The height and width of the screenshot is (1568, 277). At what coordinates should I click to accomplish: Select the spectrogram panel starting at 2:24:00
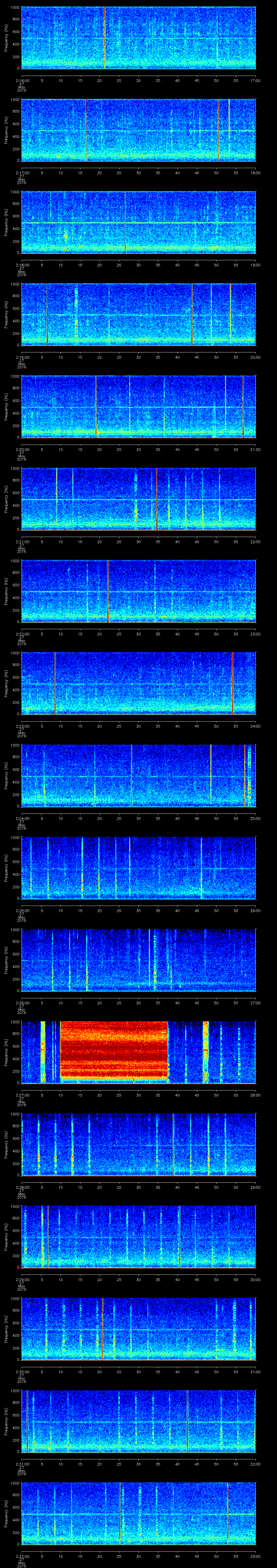(x=138, y=775)
